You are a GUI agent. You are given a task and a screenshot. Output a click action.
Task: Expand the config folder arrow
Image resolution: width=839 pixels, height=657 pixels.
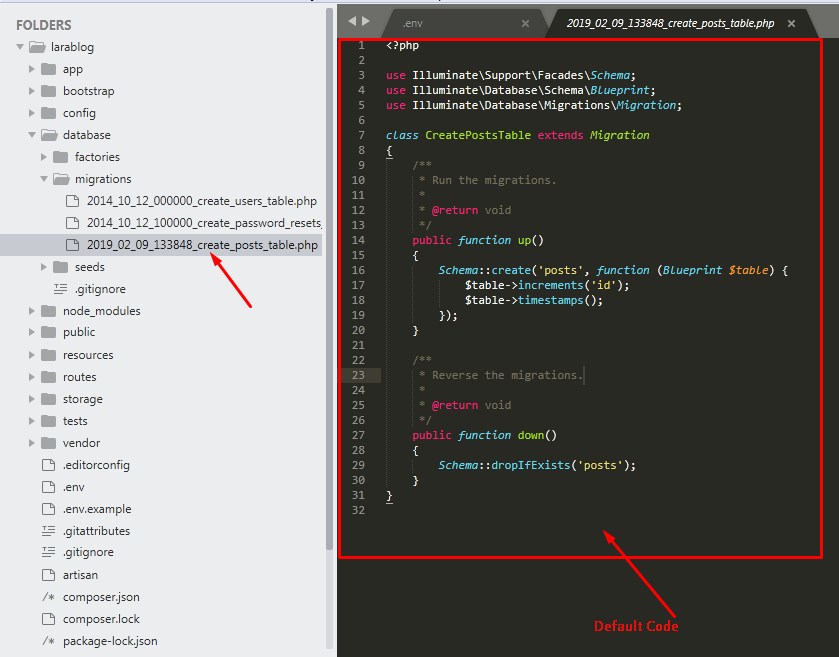(32, 113)
